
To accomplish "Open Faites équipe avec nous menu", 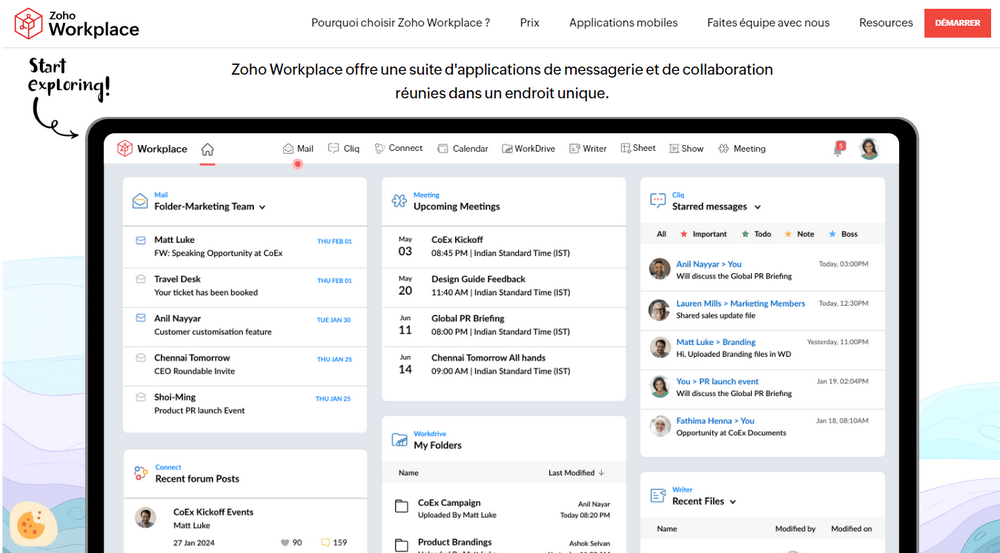I will coord(768,23).
